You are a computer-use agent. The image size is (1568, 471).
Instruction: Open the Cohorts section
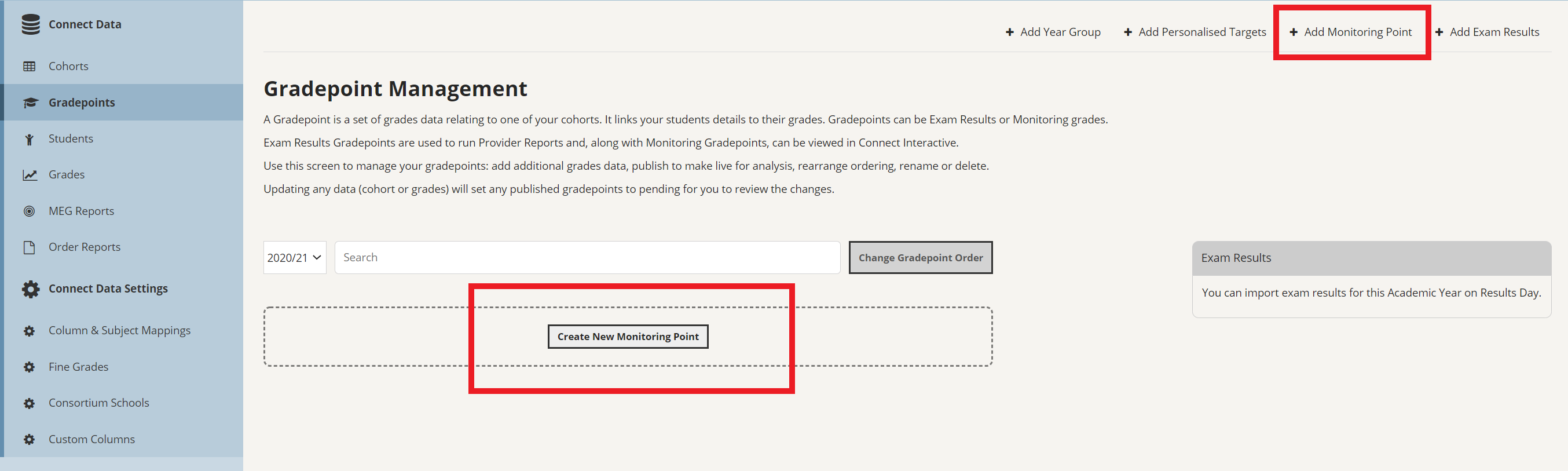coord(123,67)
